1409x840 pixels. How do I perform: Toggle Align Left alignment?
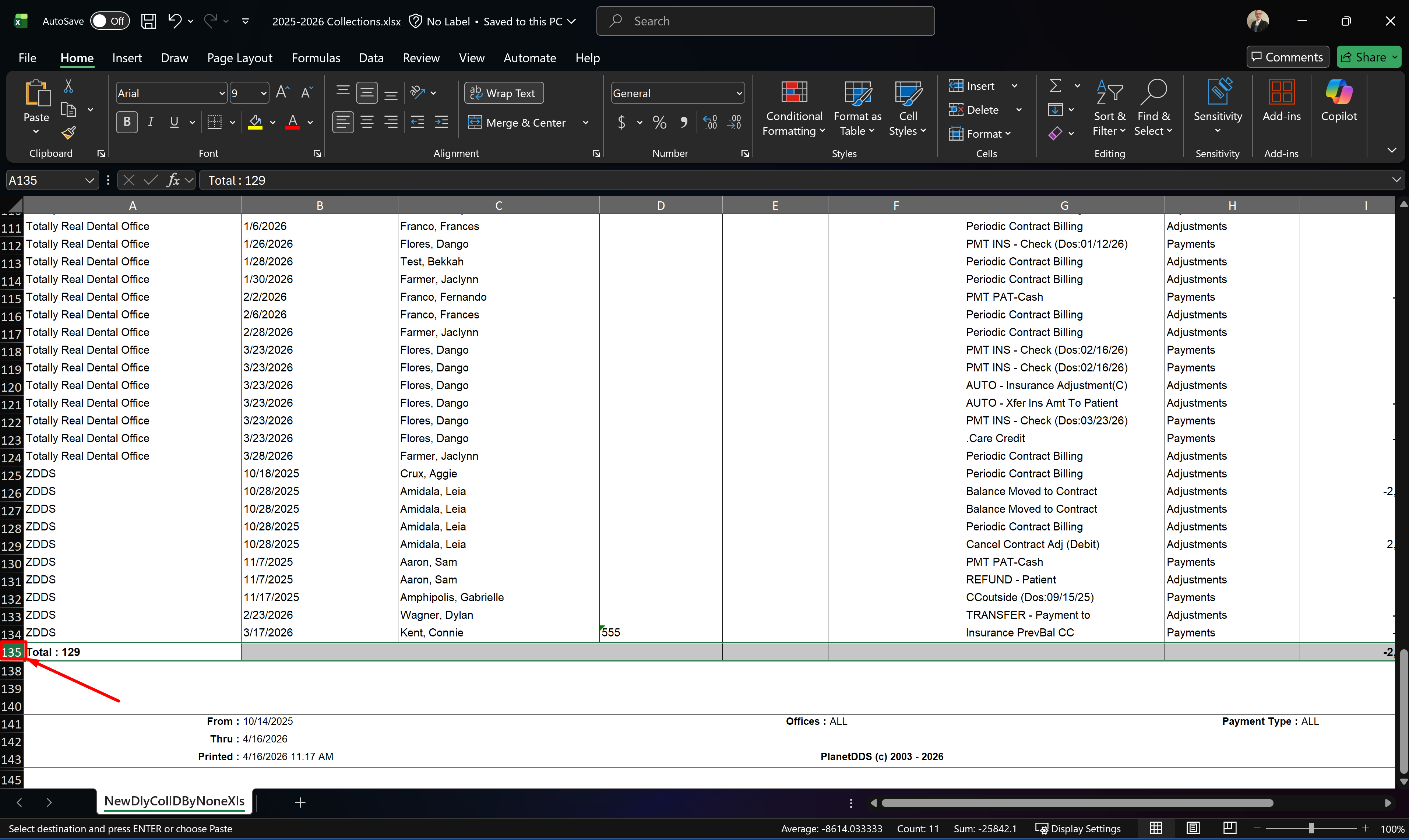pyautogui.click(x=342, y=122)
